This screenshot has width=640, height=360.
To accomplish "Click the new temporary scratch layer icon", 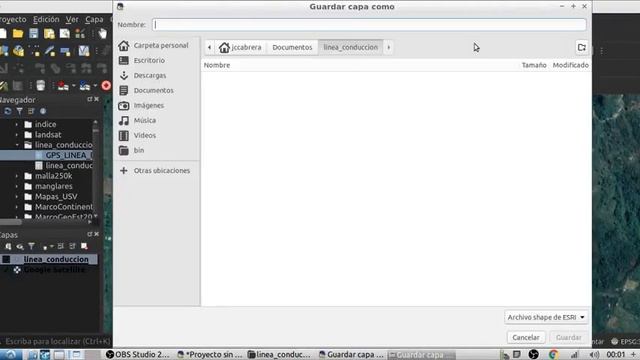I will [x=65, y=51].
